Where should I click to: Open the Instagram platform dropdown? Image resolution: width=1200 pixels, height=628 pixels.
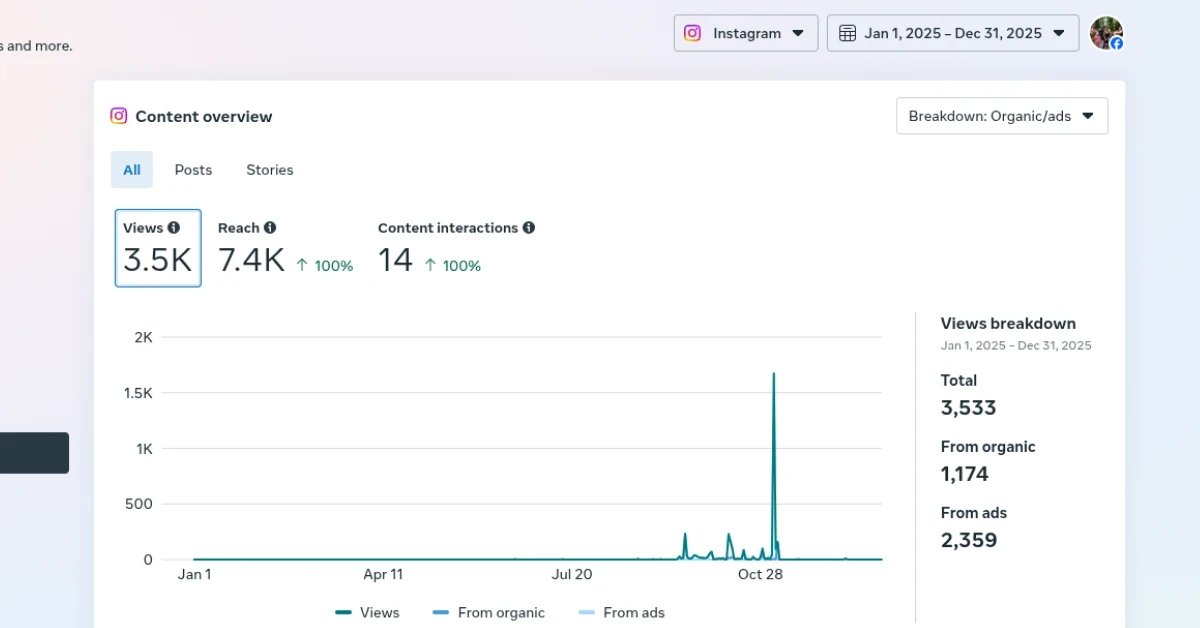pos(746,33)
